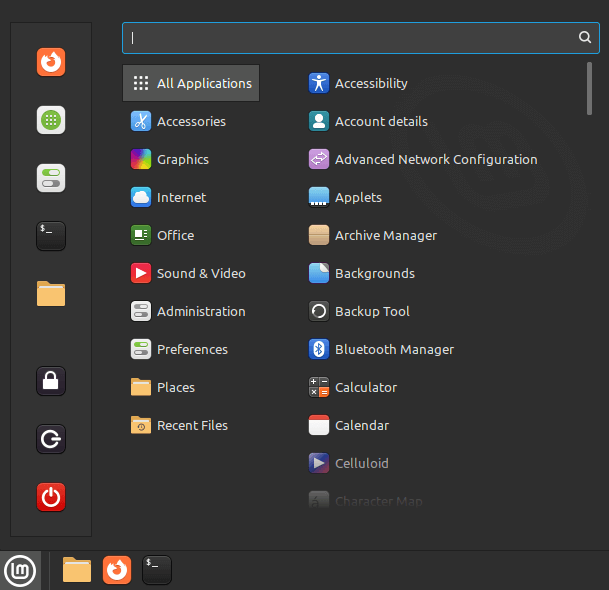Viewport: 609px width, 590px height.
Task: Lock the screen with padlock icon
Action: pyautogui.click(x=51, y=381)
